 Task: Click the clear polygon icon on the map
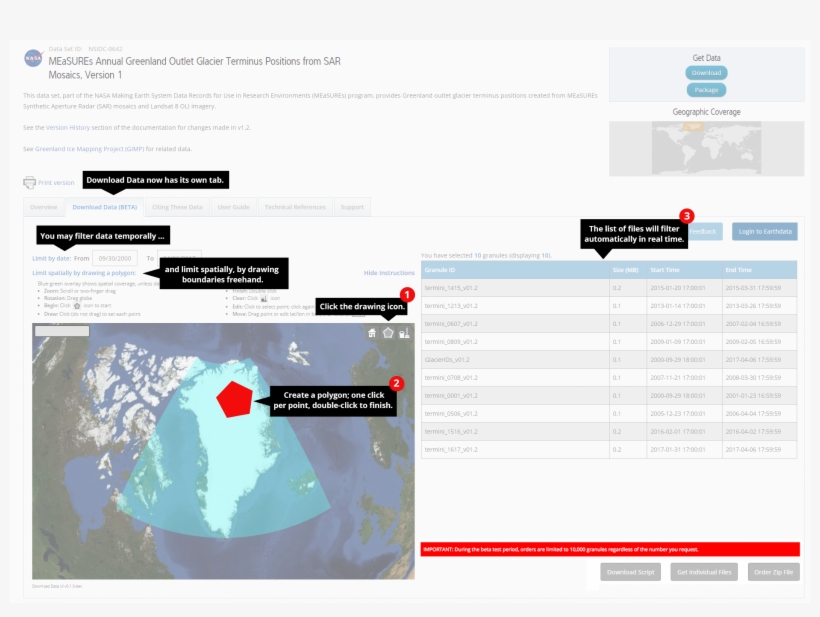click(403, 332)
